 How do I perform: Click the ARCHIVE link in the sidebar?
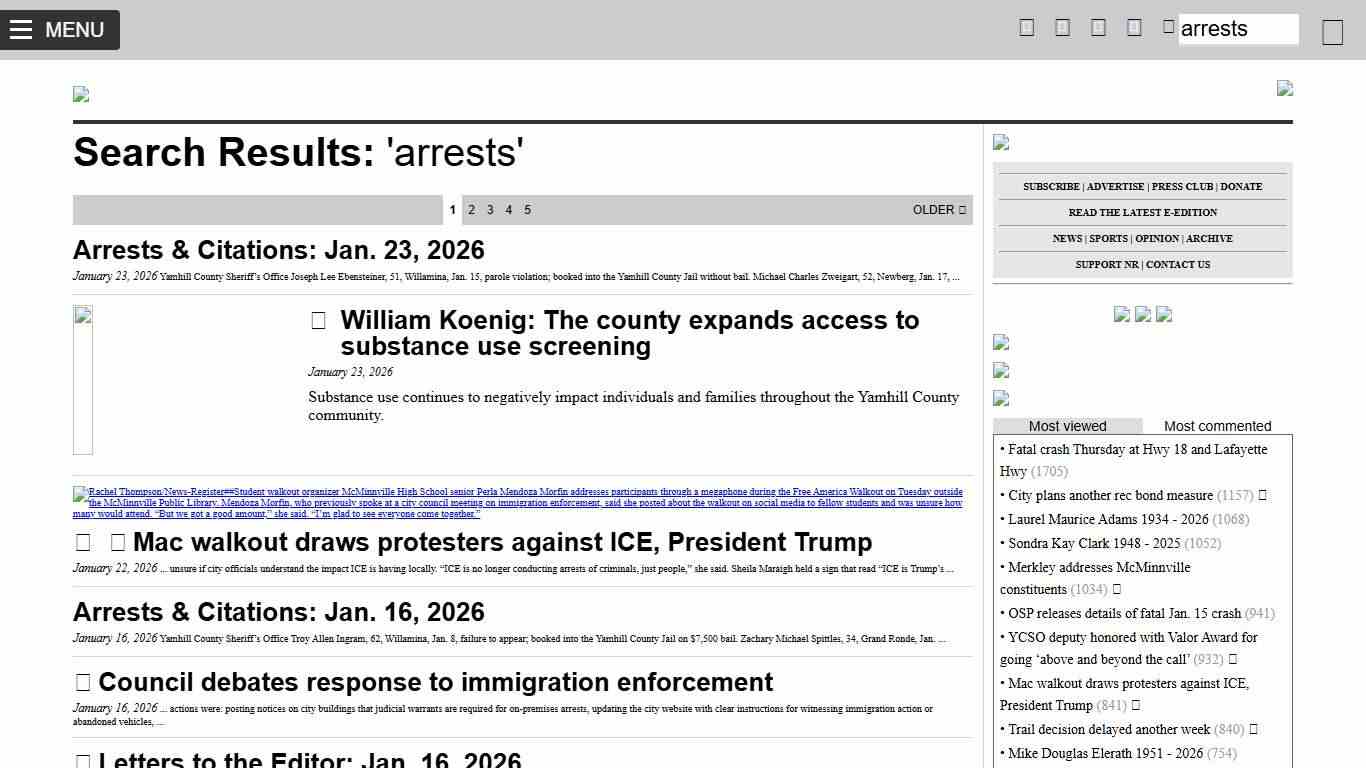pos(1209,239)
